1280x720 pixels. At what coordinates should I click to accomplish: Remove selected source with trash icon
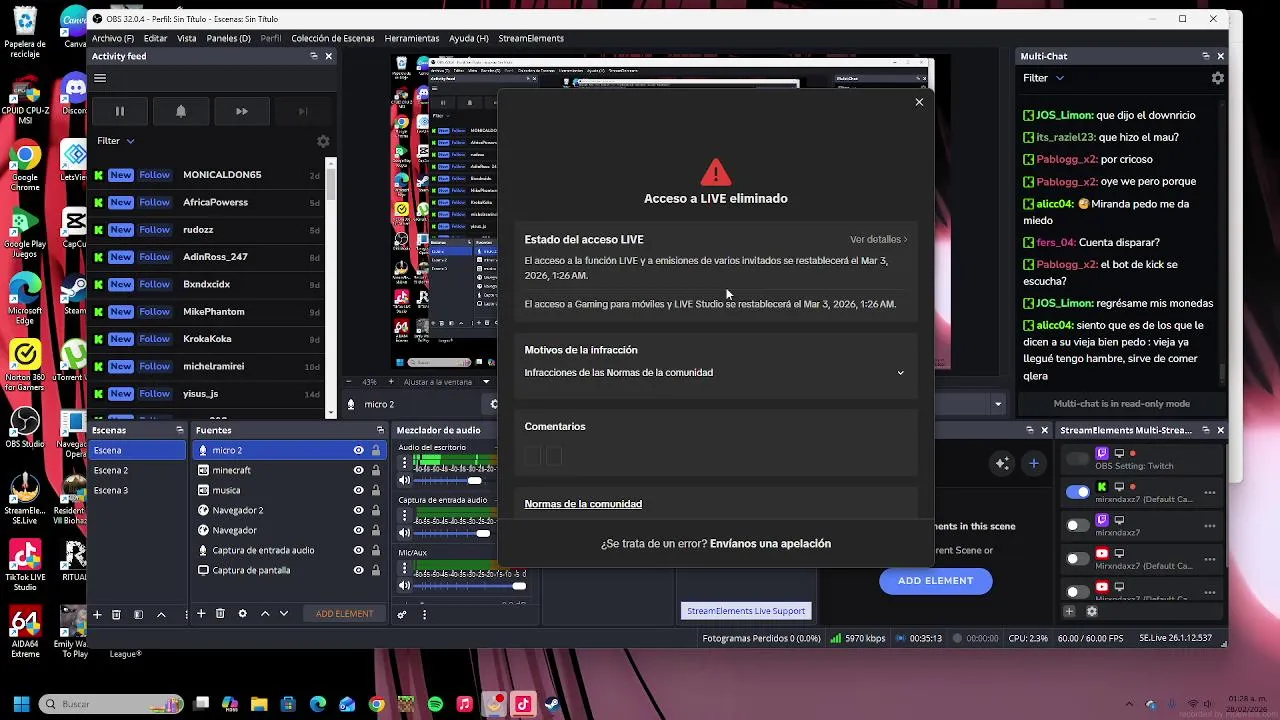pyautogui.click(x=220, y=614)
